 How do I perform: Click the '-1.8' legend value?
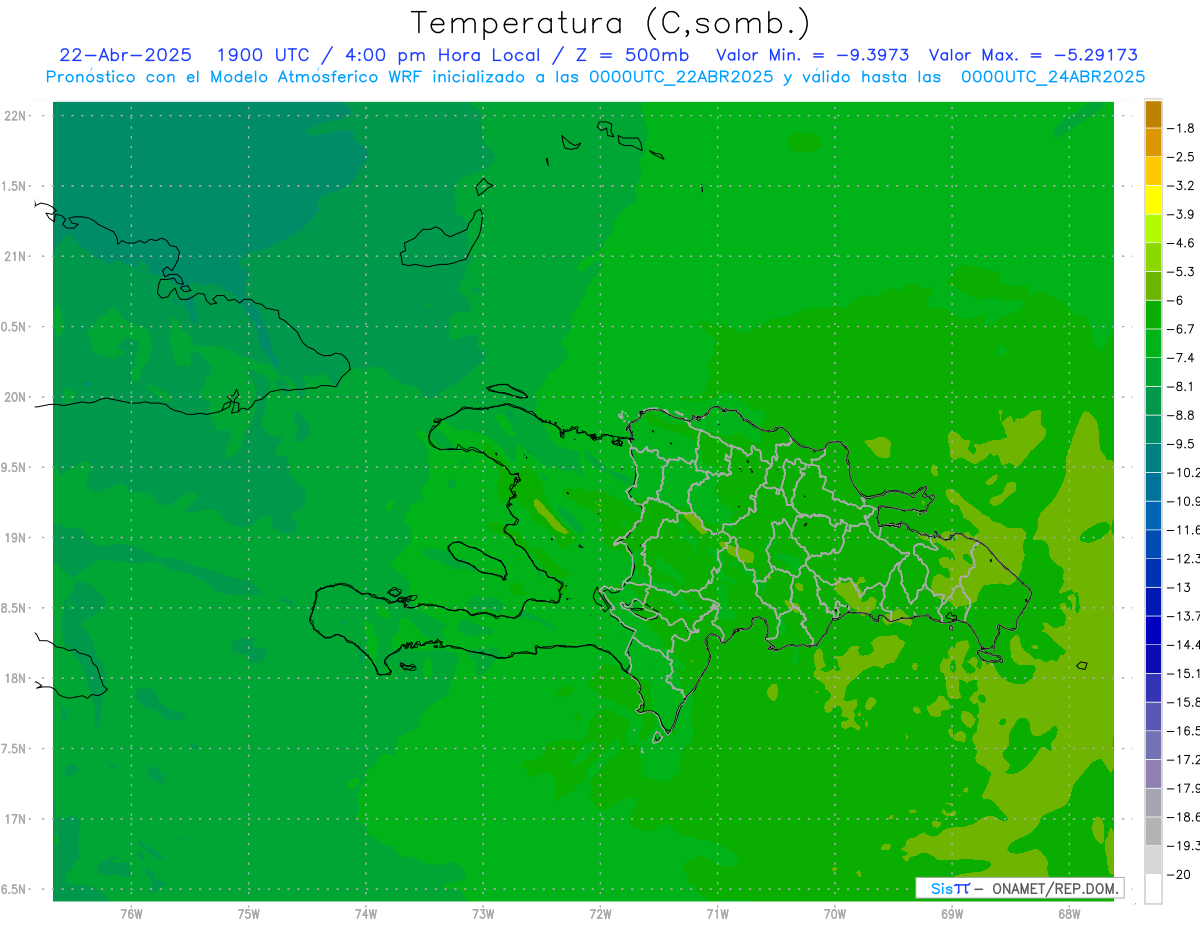pos(1182,128)
